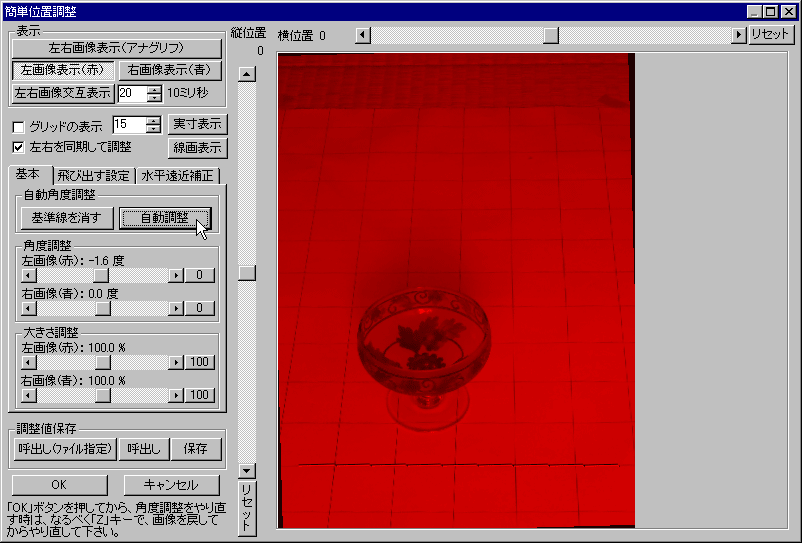Reset left image angle with 0 button
Screen dimensions: 802x543
pos(200,275)
